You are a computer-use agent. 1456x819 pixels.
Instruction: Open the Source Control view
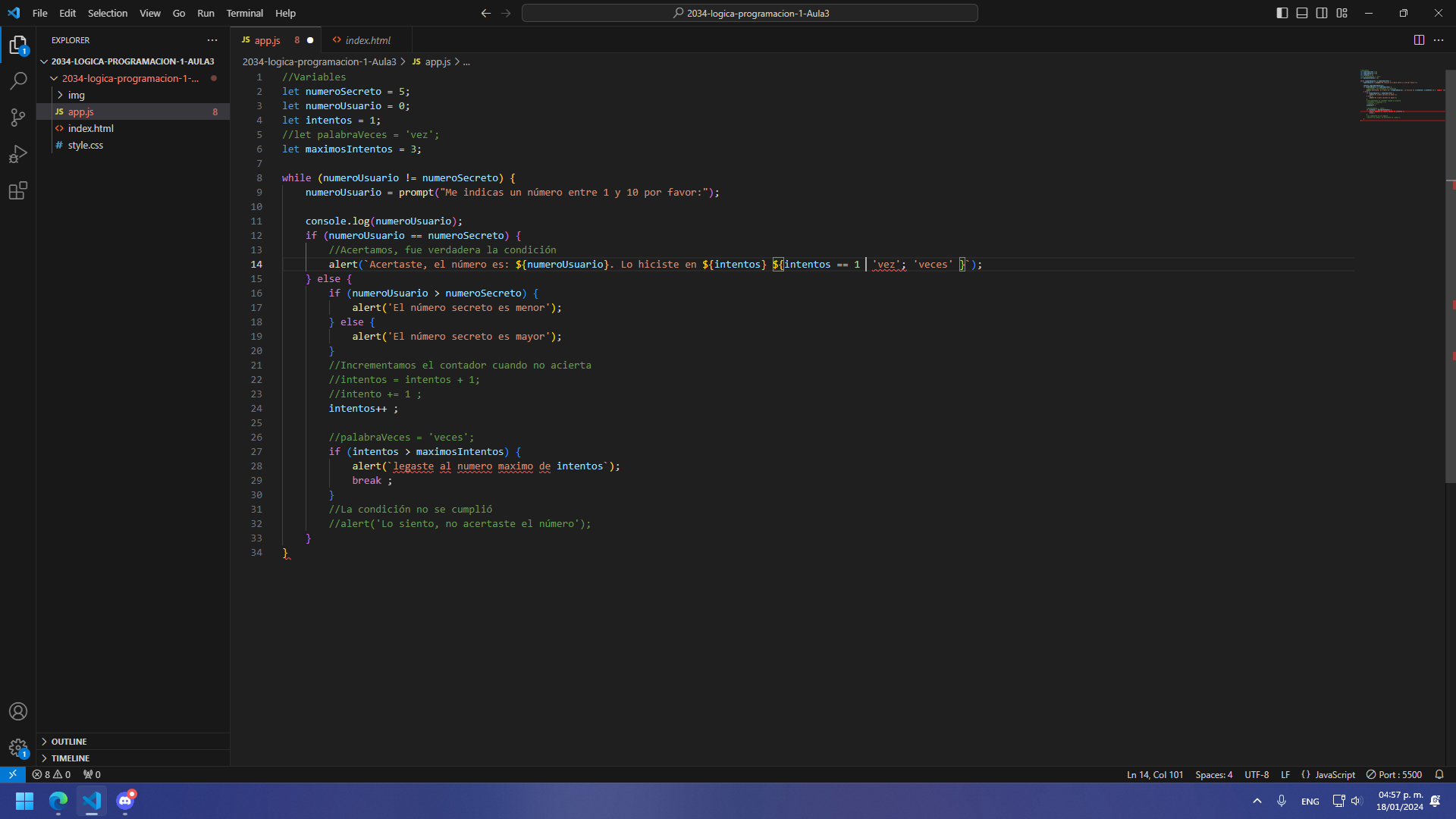pyautogui.click(x=18, y=117)
